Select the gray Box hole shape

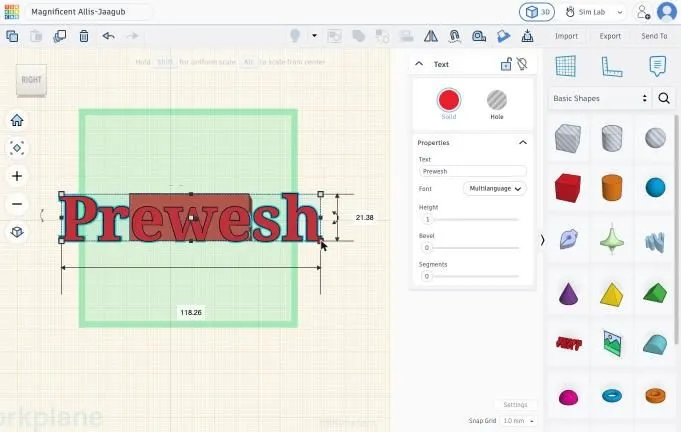point(568,138)
